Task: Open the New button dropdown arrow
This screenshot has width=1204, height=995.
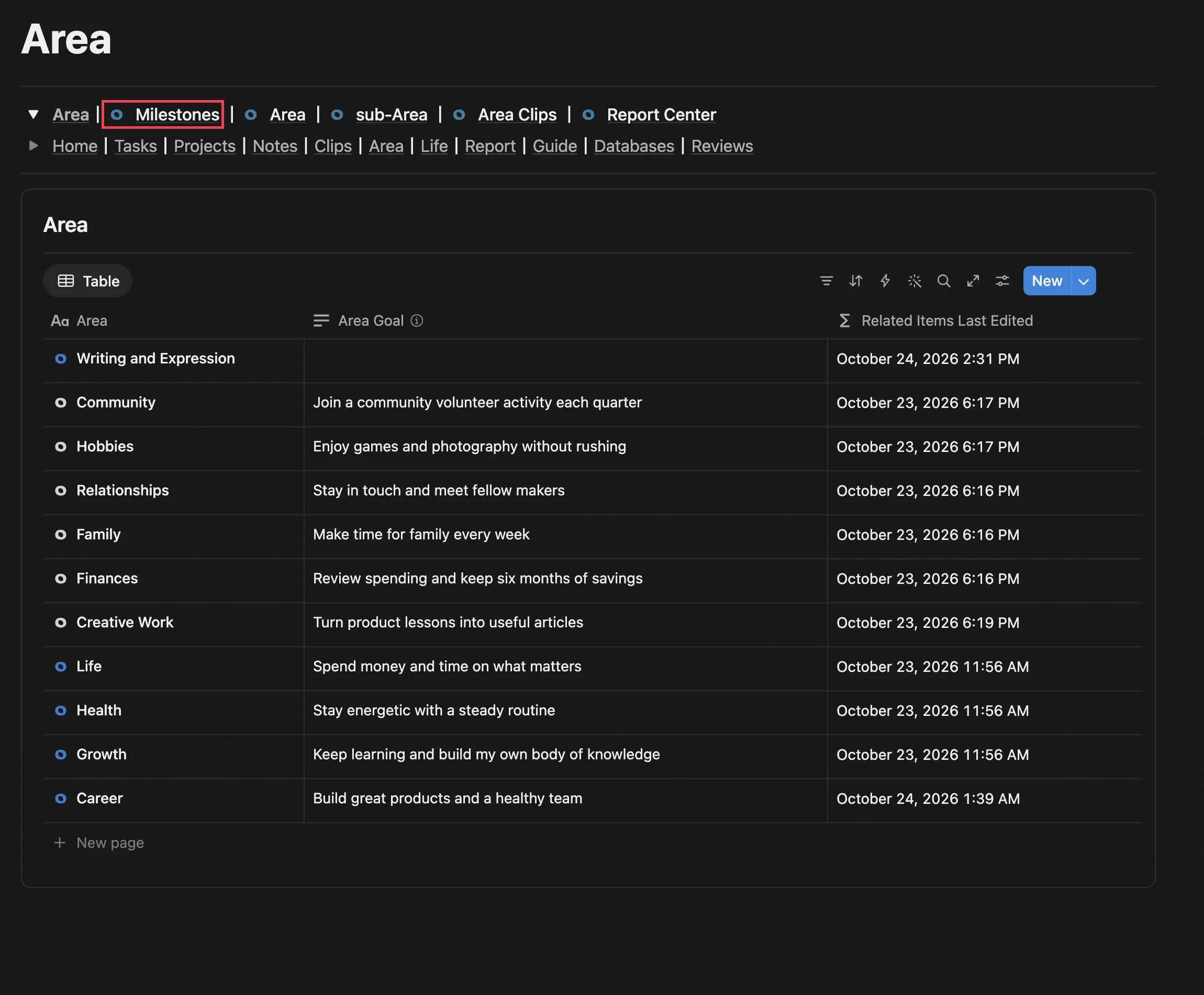Action: (x=1083, y=281)
